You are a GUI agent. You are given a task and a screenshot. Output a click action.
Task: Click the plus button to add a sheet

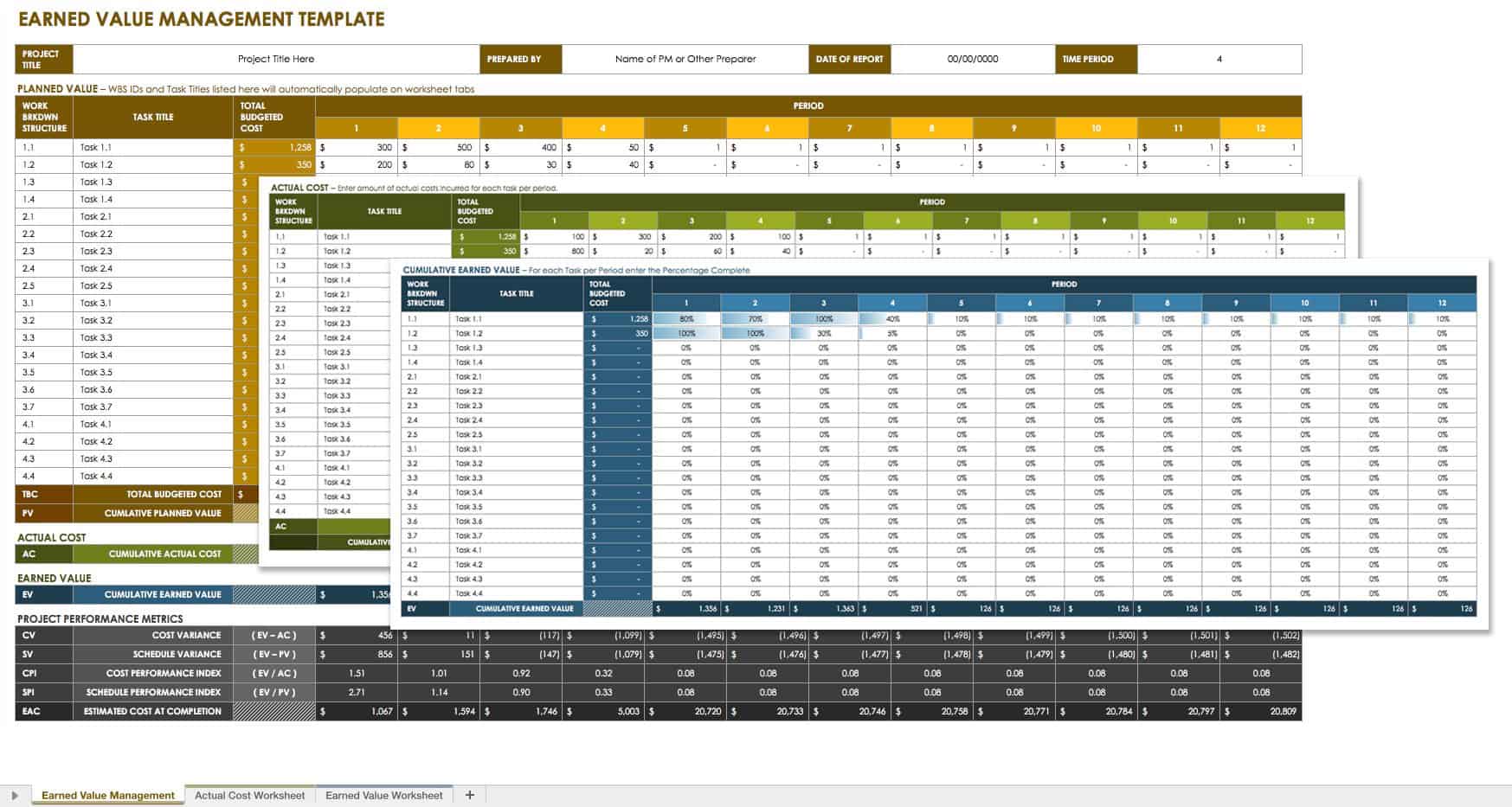coord(470,795)
